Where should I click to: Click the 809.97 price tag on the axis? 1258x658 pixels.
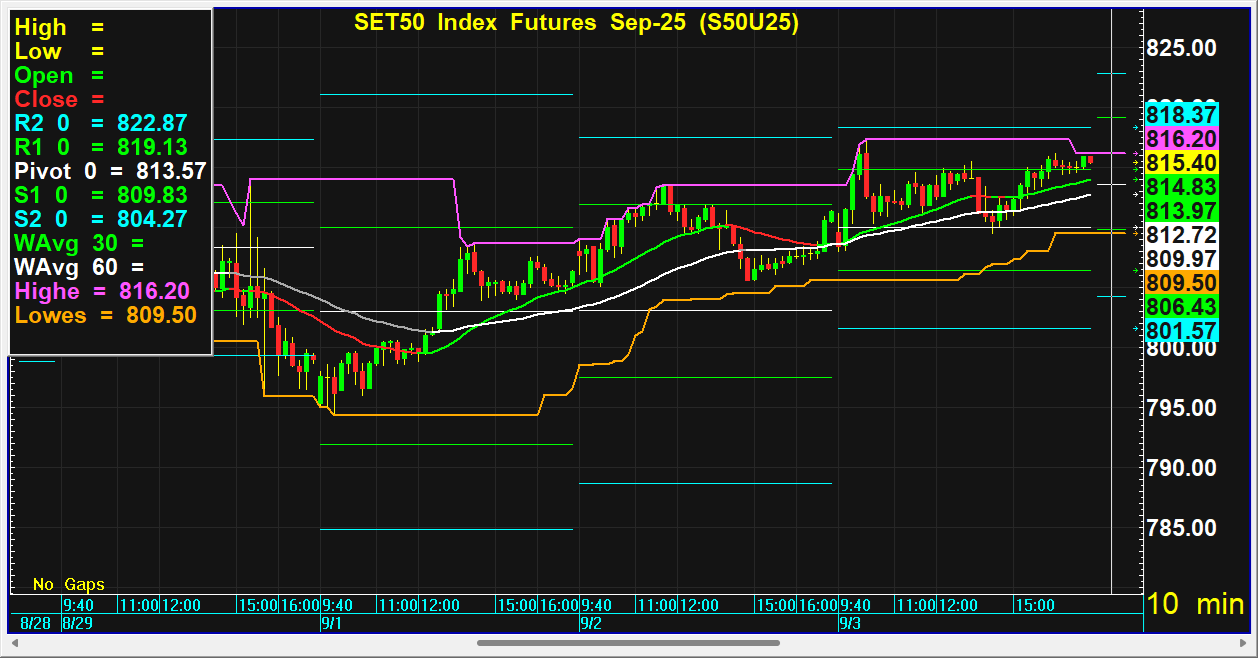click(x=1182, y=259)
